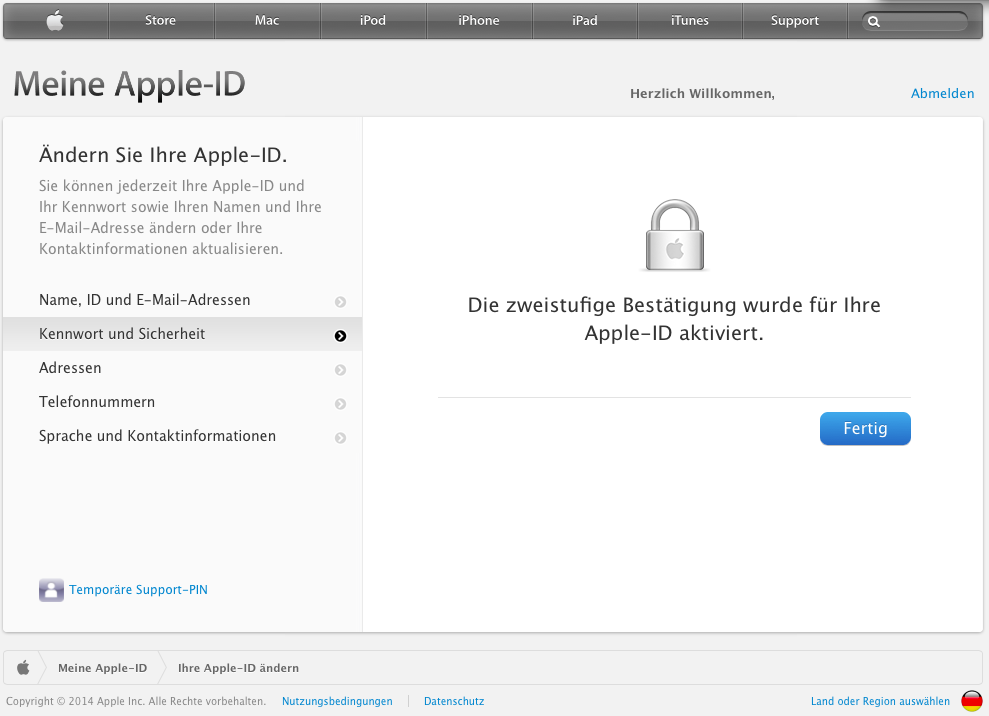
Task: Open the Mac tab in the navigation bar
Action: pos(267,21)
